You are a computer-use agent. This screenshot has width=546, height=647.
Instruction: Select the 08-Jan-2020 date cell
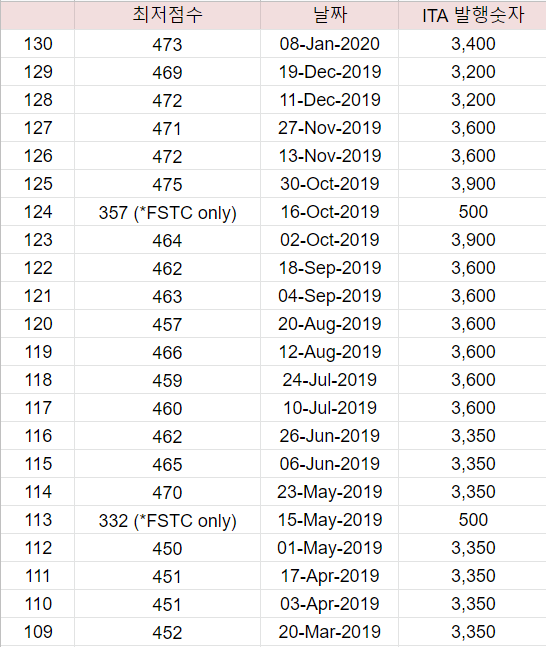[x=329, y=44]
